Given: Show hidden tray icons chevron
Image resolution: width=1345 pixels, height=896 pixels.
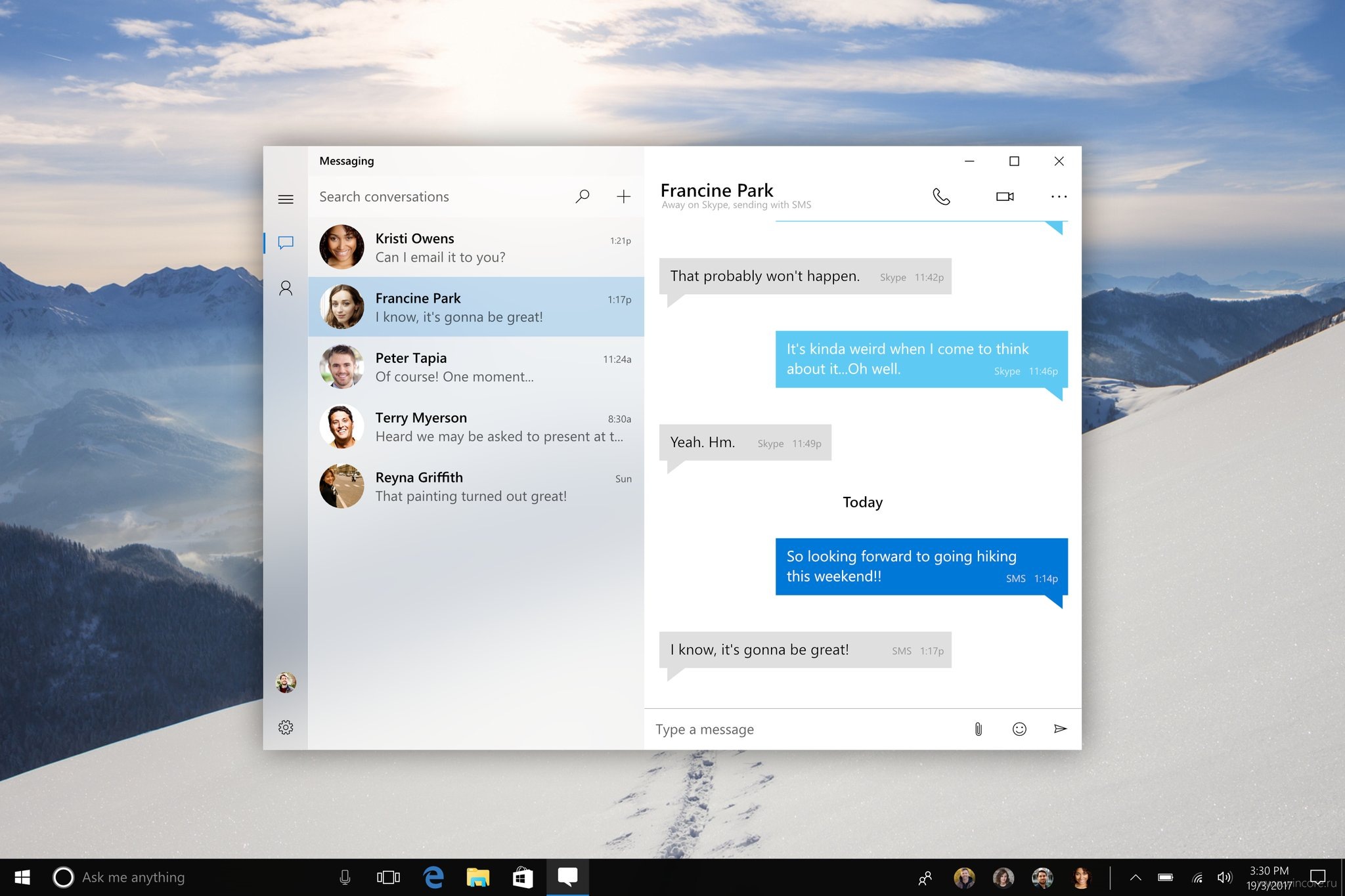Looking at the screenshot, I should point(1136,878).
